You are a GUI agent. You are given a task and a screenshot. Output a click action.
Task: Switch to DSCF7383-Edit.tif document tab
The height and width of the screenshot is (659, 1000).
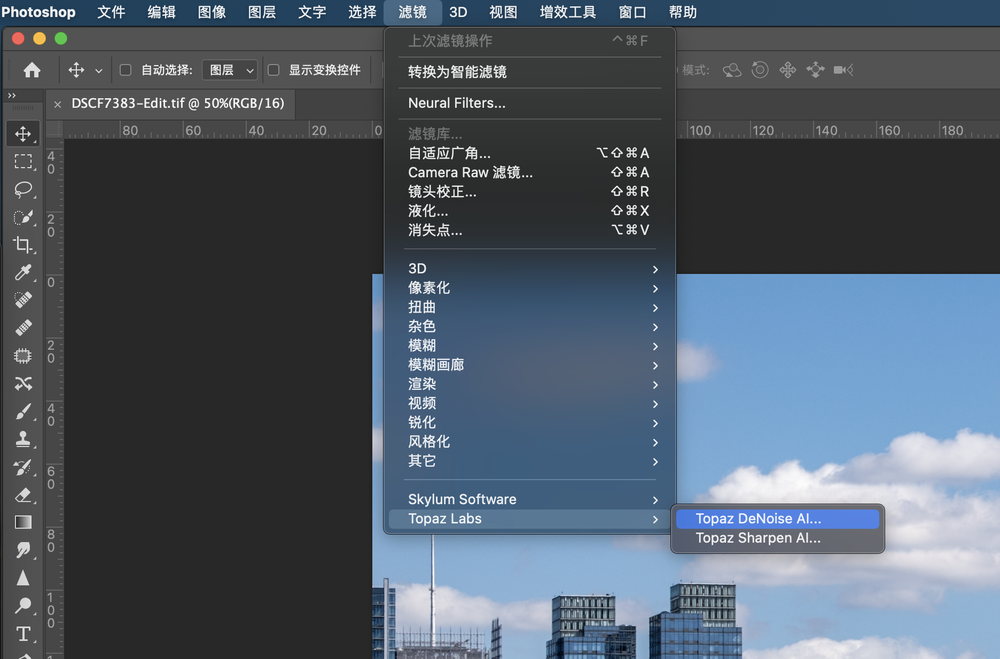(x=177, y=103)
